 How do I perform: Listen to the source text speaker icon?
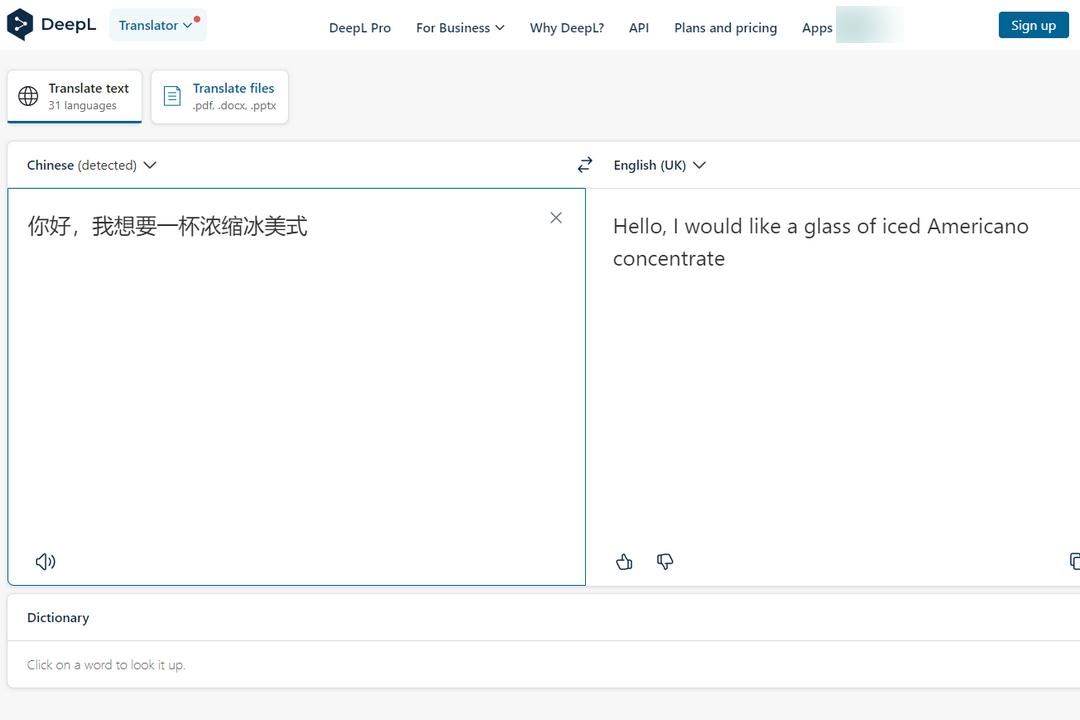[45, 562]
